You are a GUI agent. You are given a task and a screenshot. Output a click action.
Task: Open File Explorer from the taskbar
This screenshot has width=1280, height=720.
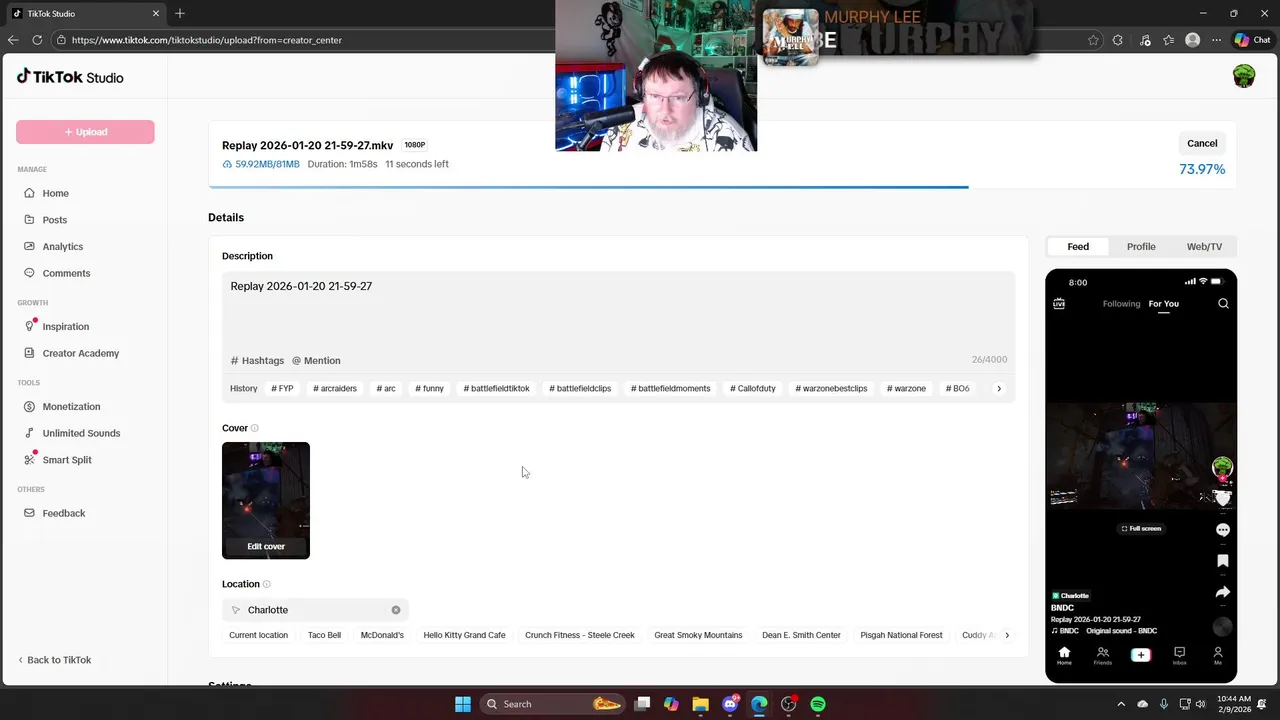coord(700,704)
